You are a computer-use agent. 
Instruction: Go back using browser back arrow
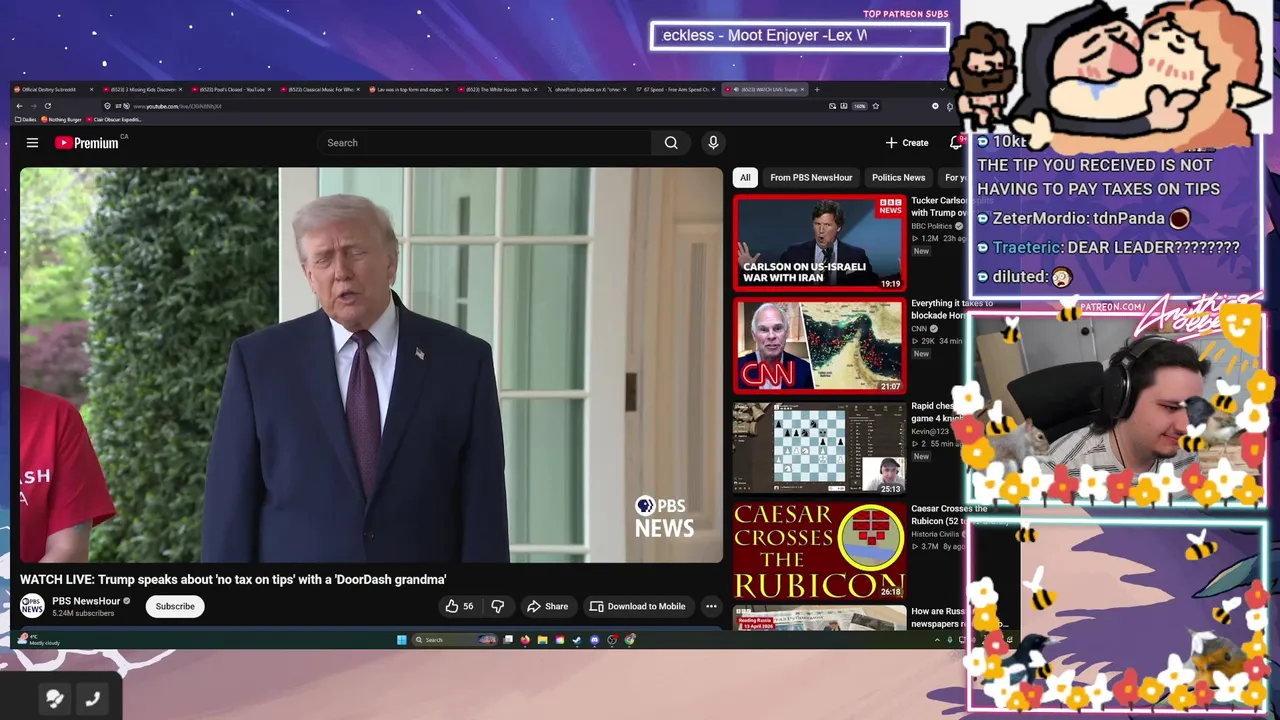(19, 106)
